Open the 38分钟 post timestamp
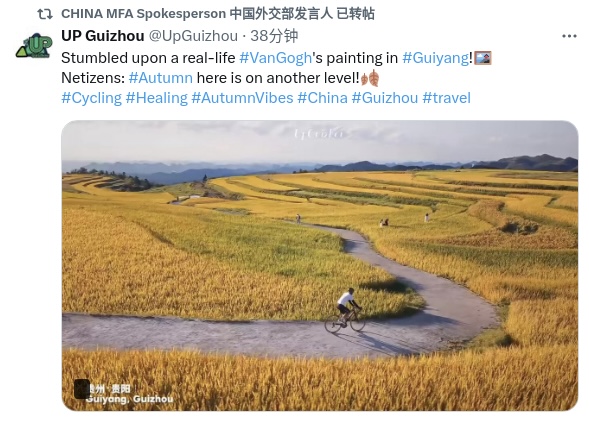 click(x=274, y=36)
